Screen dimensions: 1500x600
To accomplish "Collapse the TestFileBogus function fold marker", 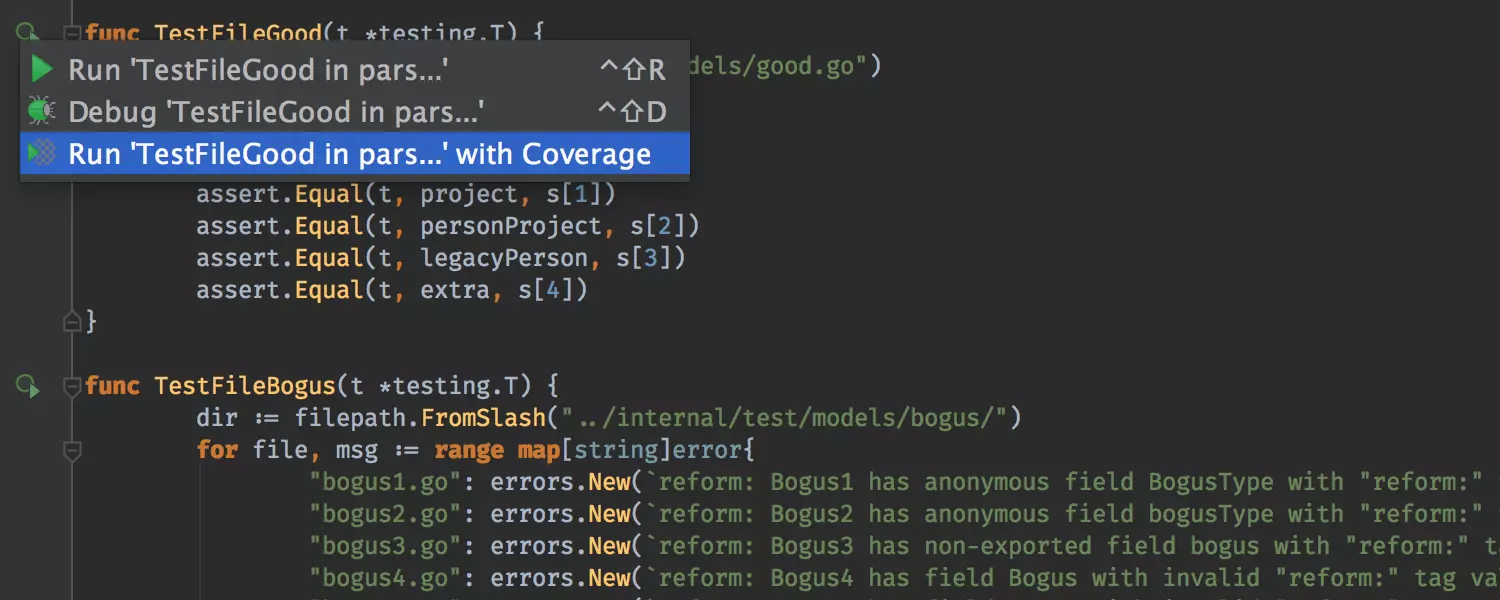I will click(x=71, y=386).
